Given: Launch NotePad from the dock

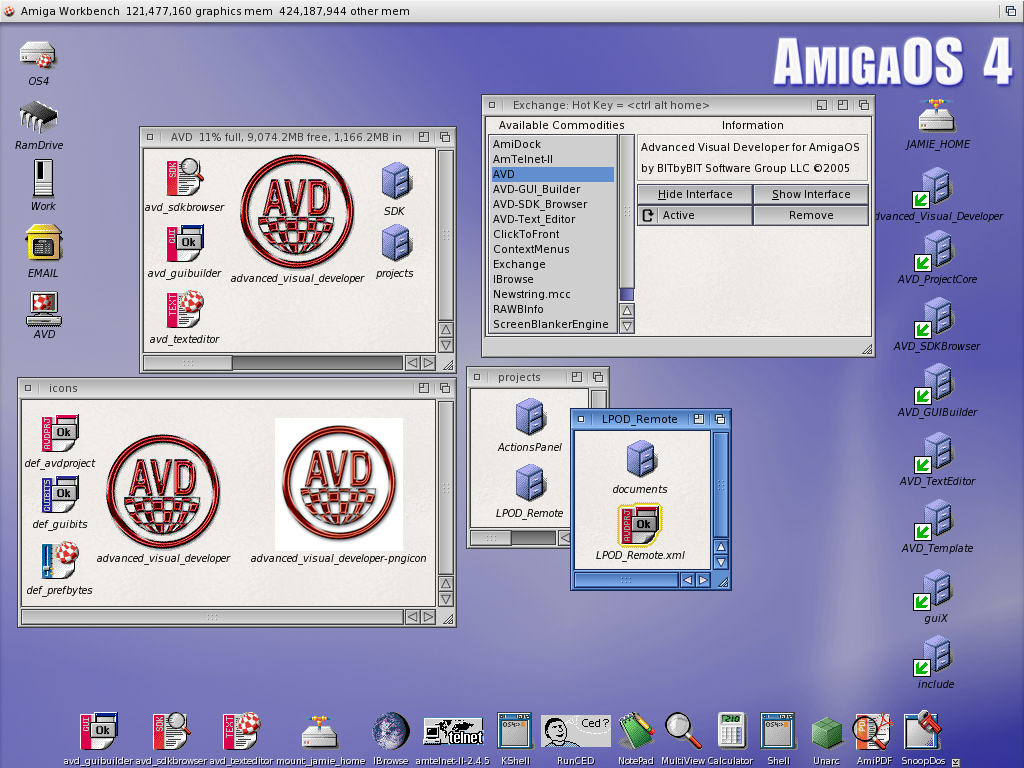Looking at the screenshot, I should pos(636,731).
